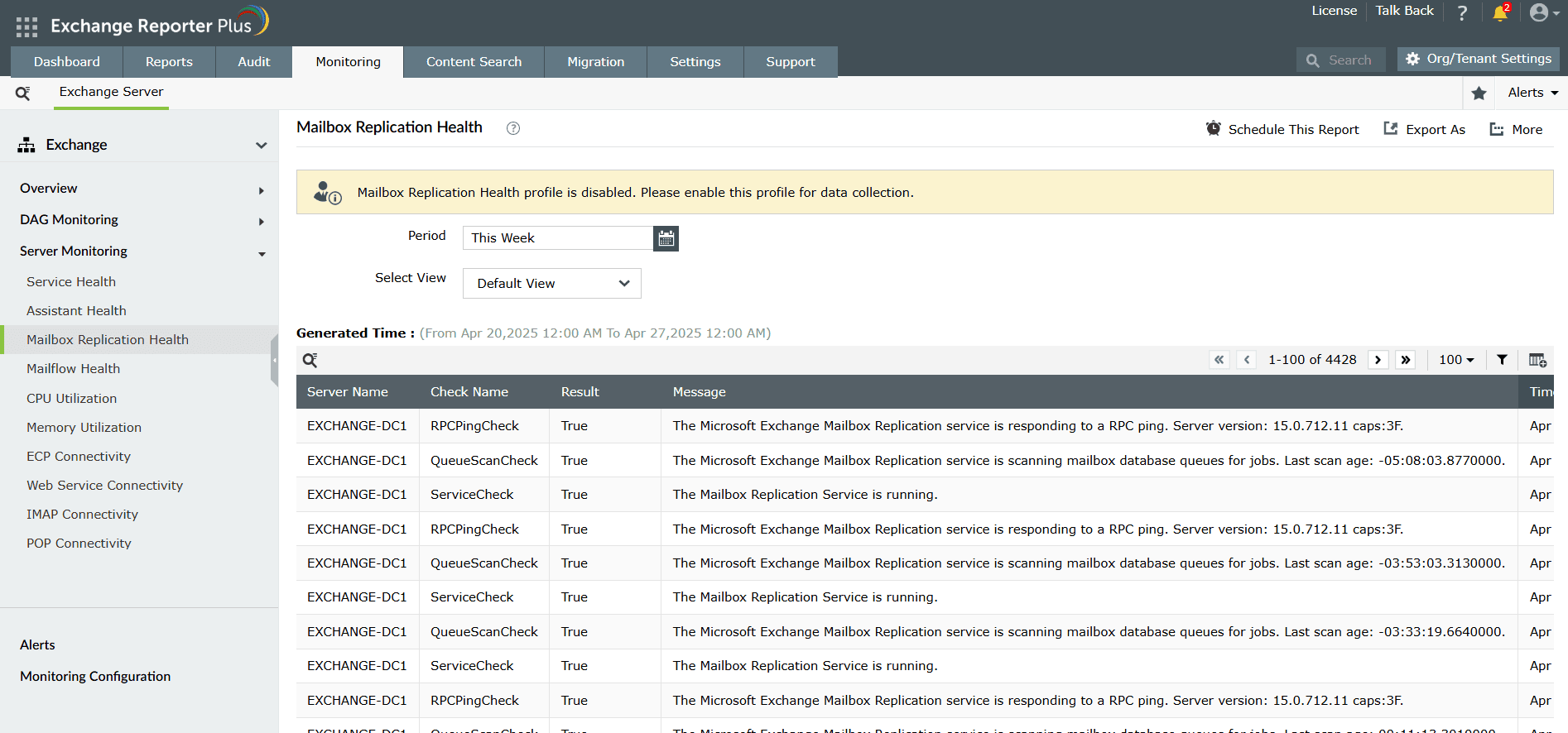Open the Period calendar picker icon
Image resolution: width=1568 pixels, height=733 pixels.
point(666,238)
